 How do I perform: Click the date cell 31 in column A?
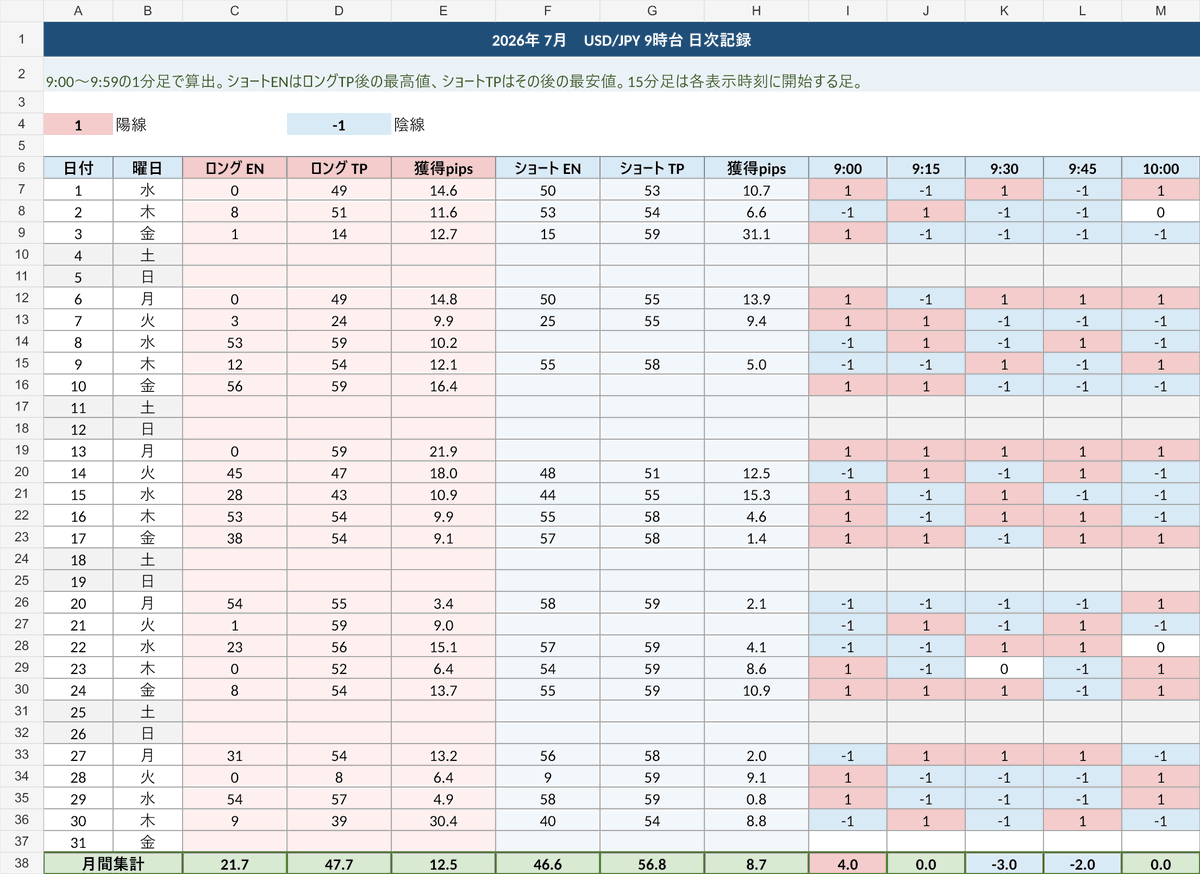[x=78, y=841]
